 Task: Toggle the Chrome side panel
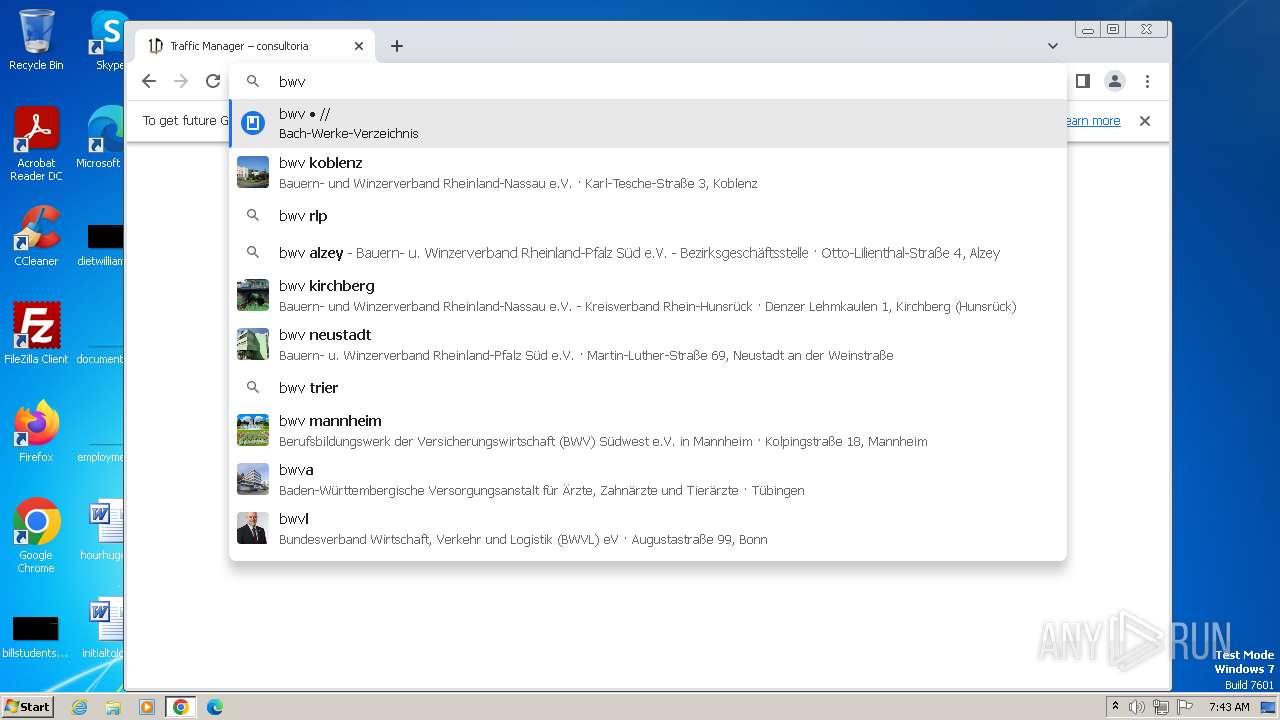(x=1082, y=81)
